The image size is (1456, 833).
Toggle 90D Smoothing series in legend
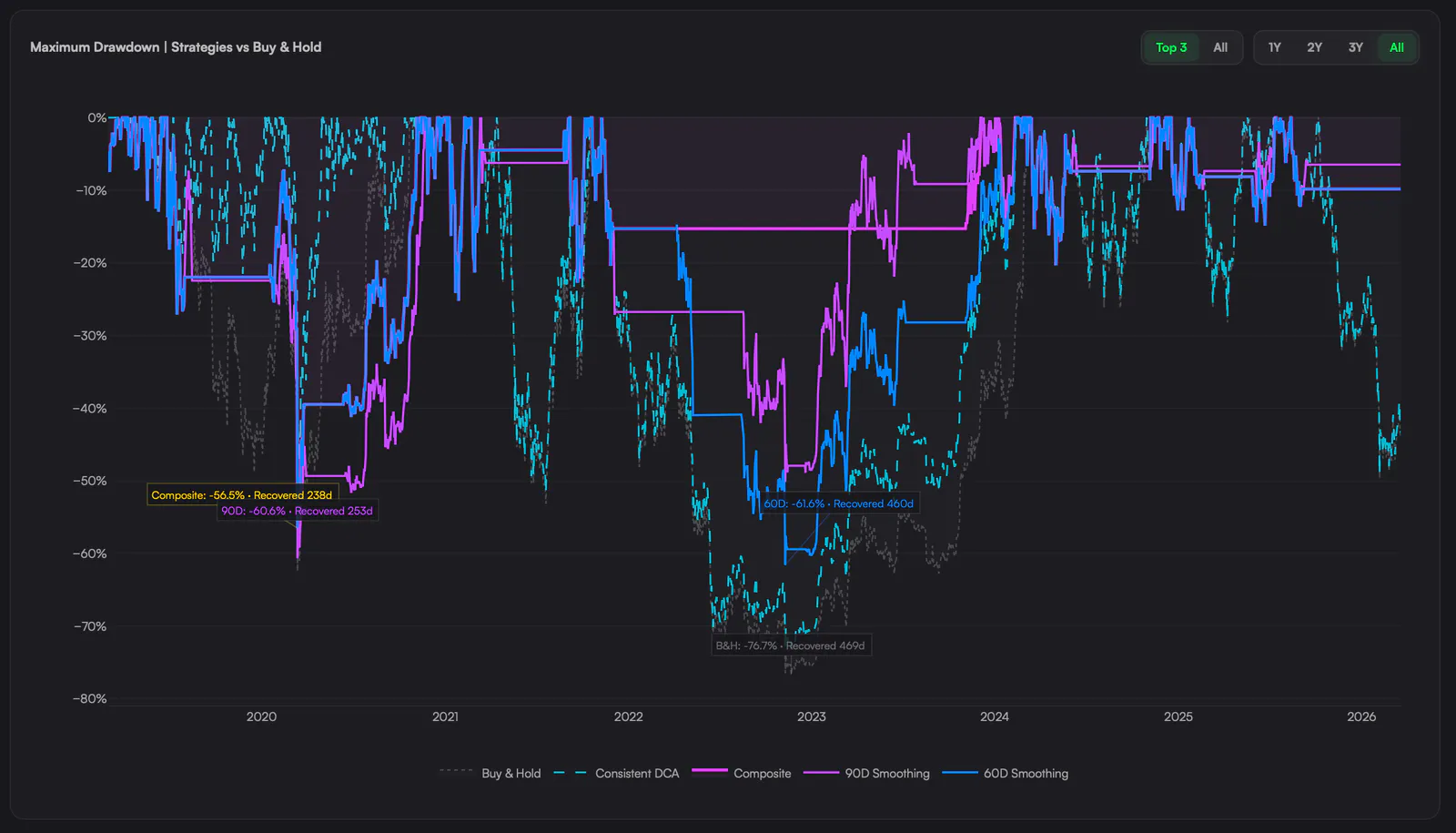[866, 773]
